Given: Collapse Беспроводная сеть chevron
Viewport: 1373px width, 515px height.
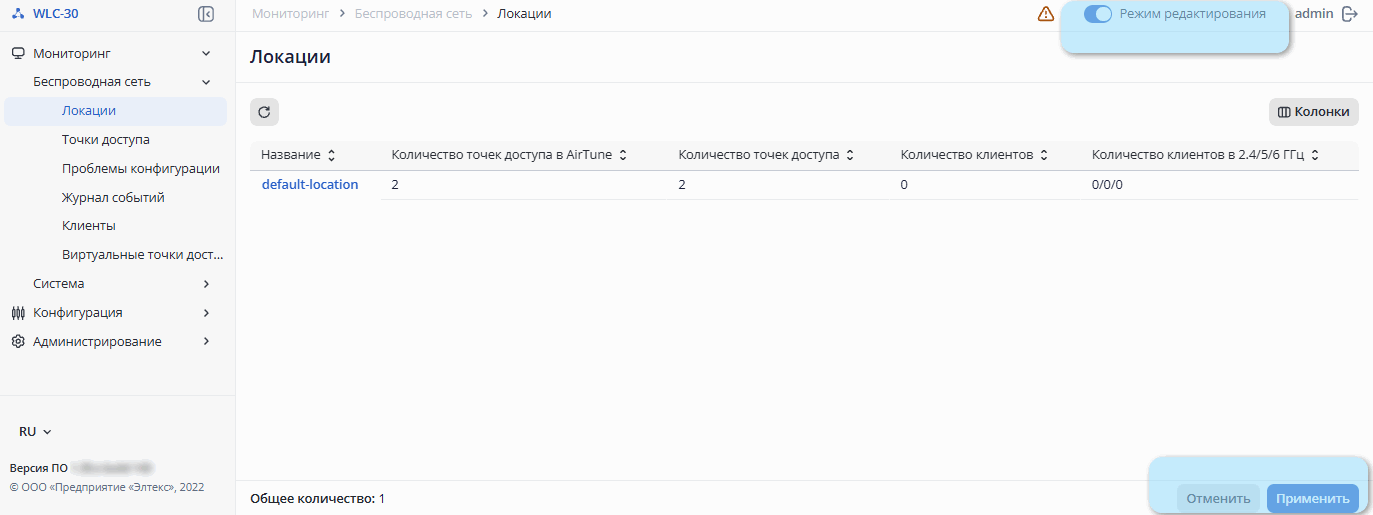Looking at the screenshot, I should coord(206,82).
